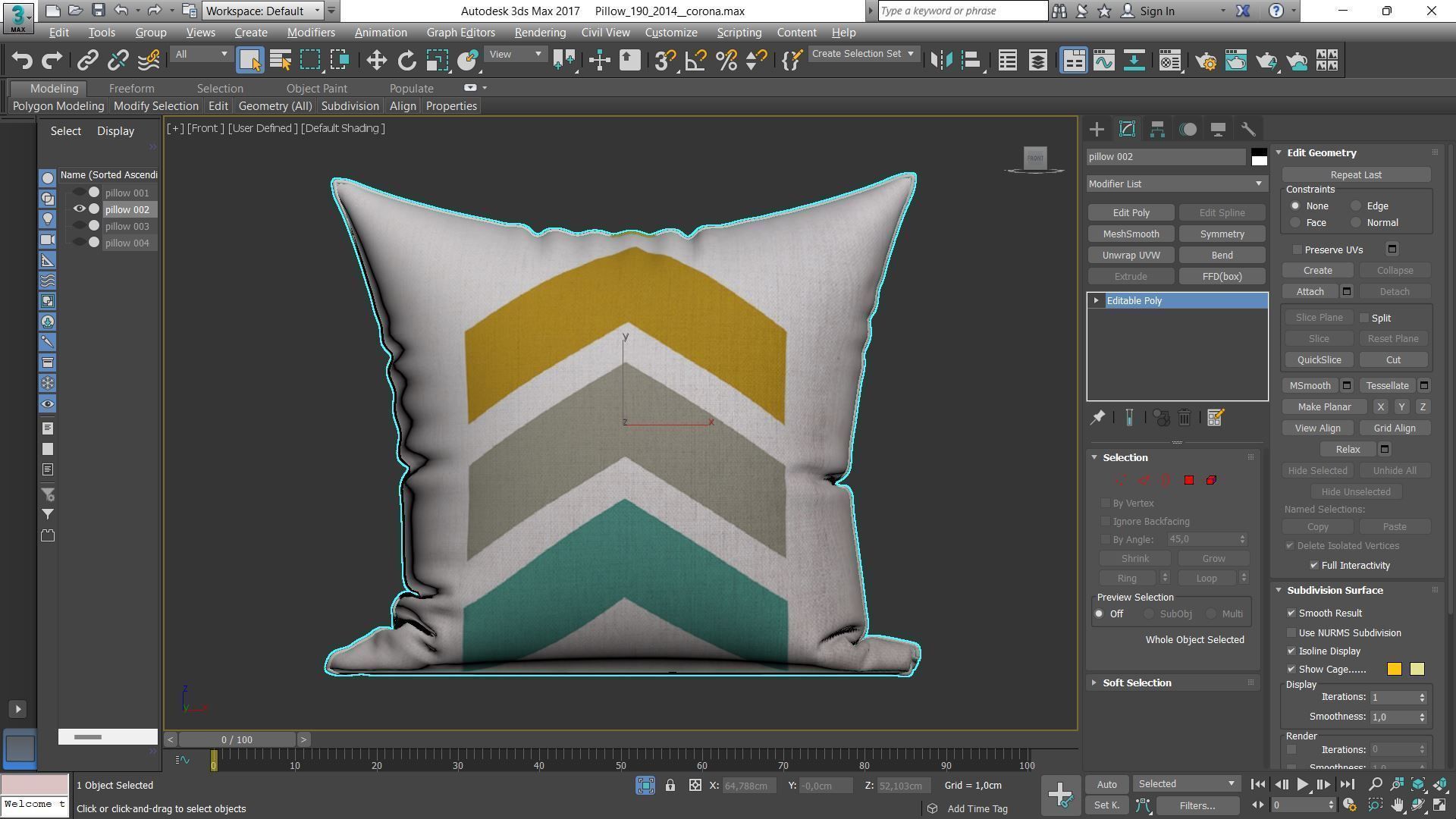
Task: Select the Move transform tool
Action: click(x=376, y=60)
